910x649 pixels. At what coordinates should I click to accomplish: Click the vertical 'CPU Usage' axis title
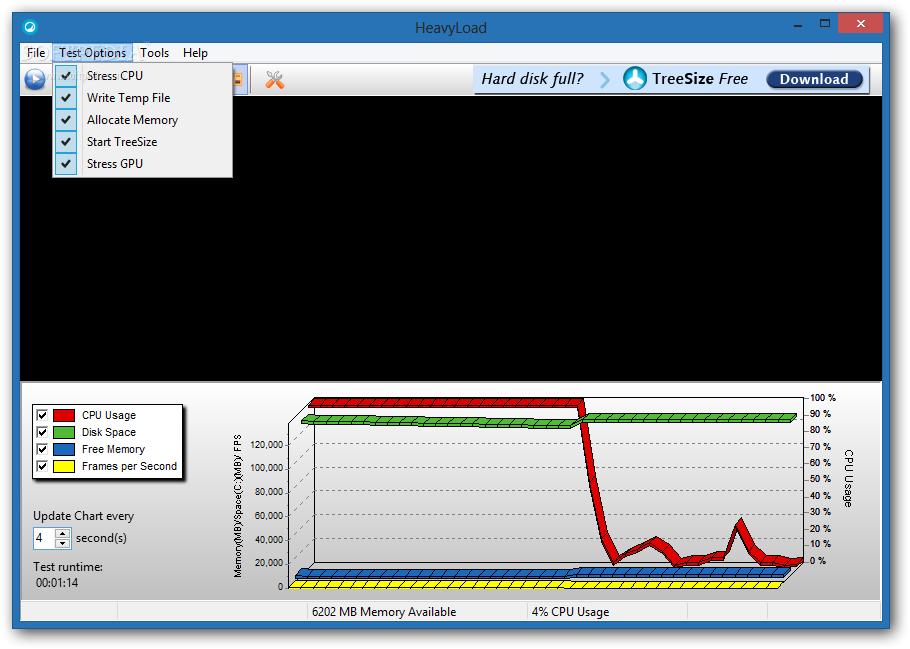coord(848,478)
